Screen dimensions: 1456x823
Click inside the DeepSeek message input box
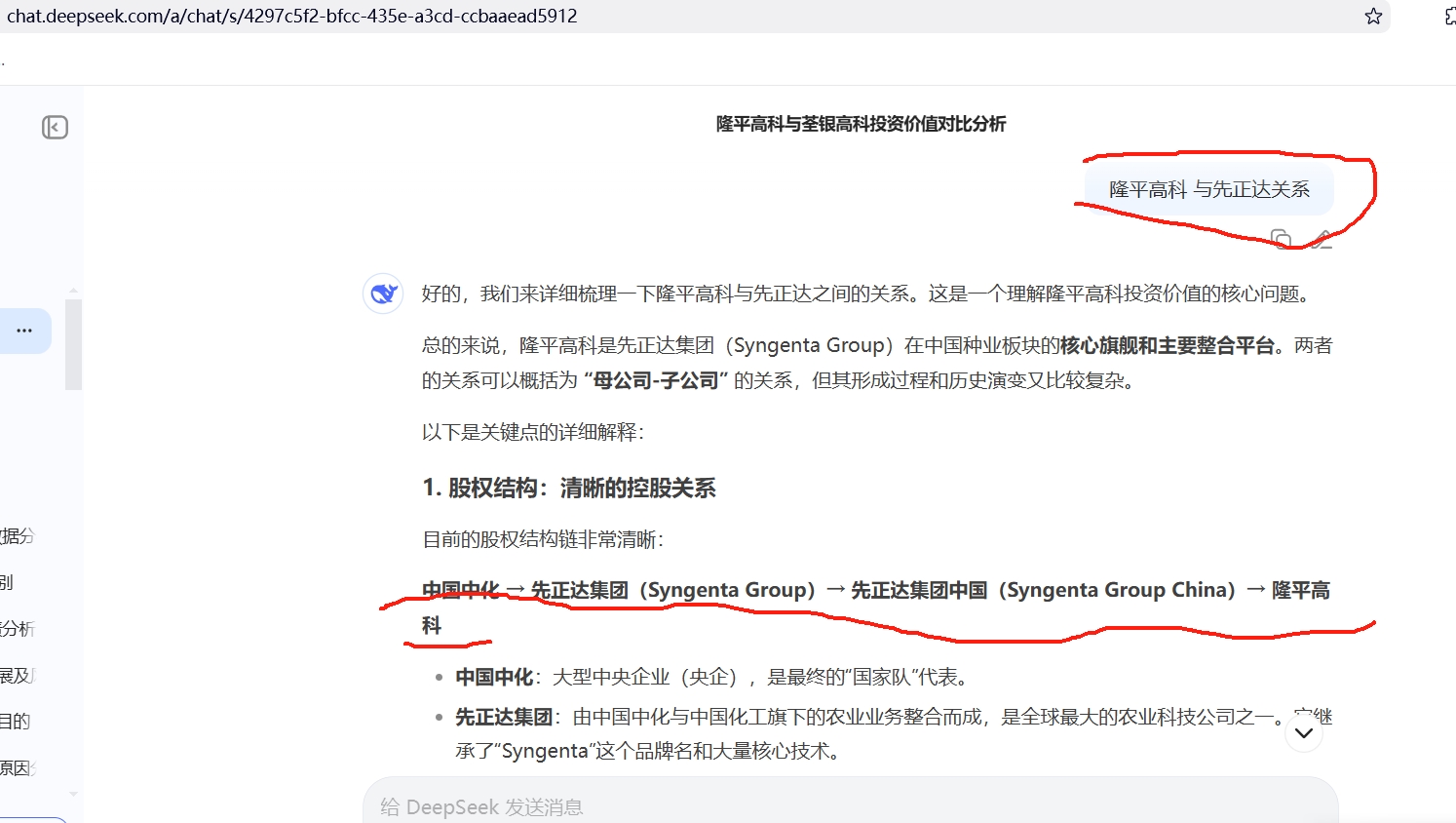click(850, 806)
